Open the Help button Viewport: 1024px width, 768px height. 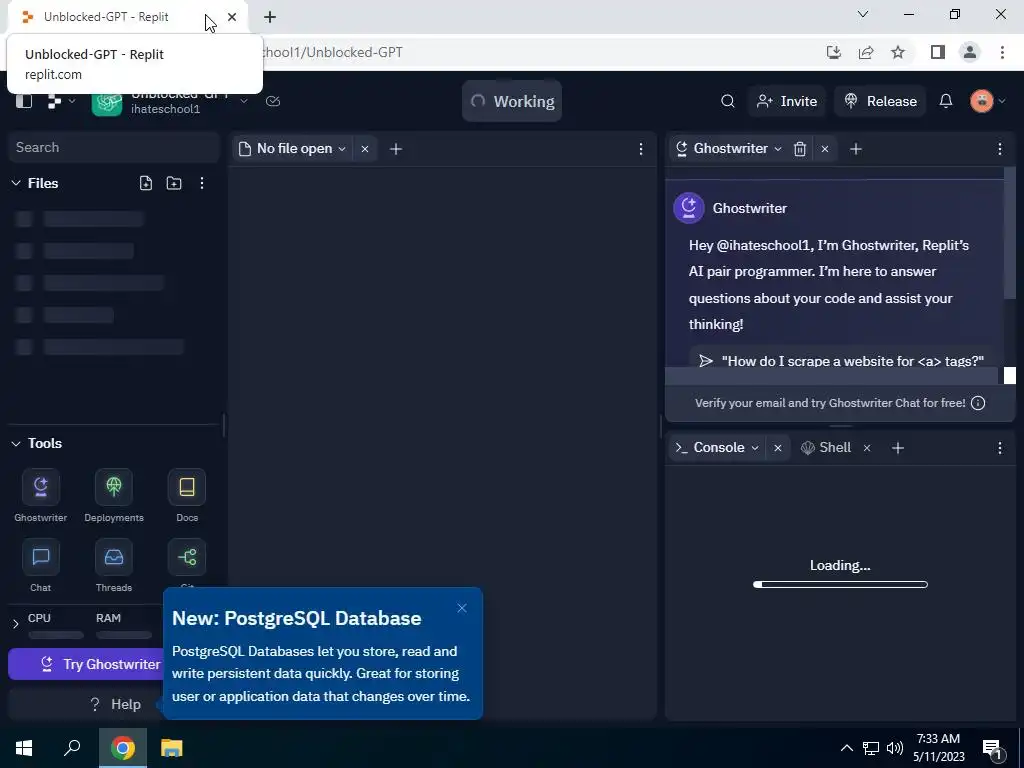[x=87, y=704]
